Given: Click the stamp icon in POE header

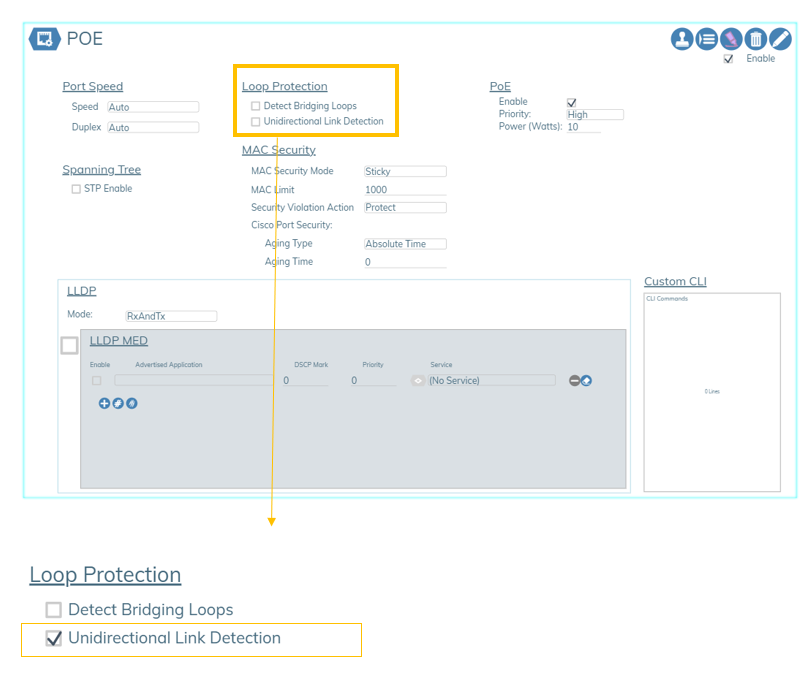Looking at the screenshot, I should coord(682,39).
